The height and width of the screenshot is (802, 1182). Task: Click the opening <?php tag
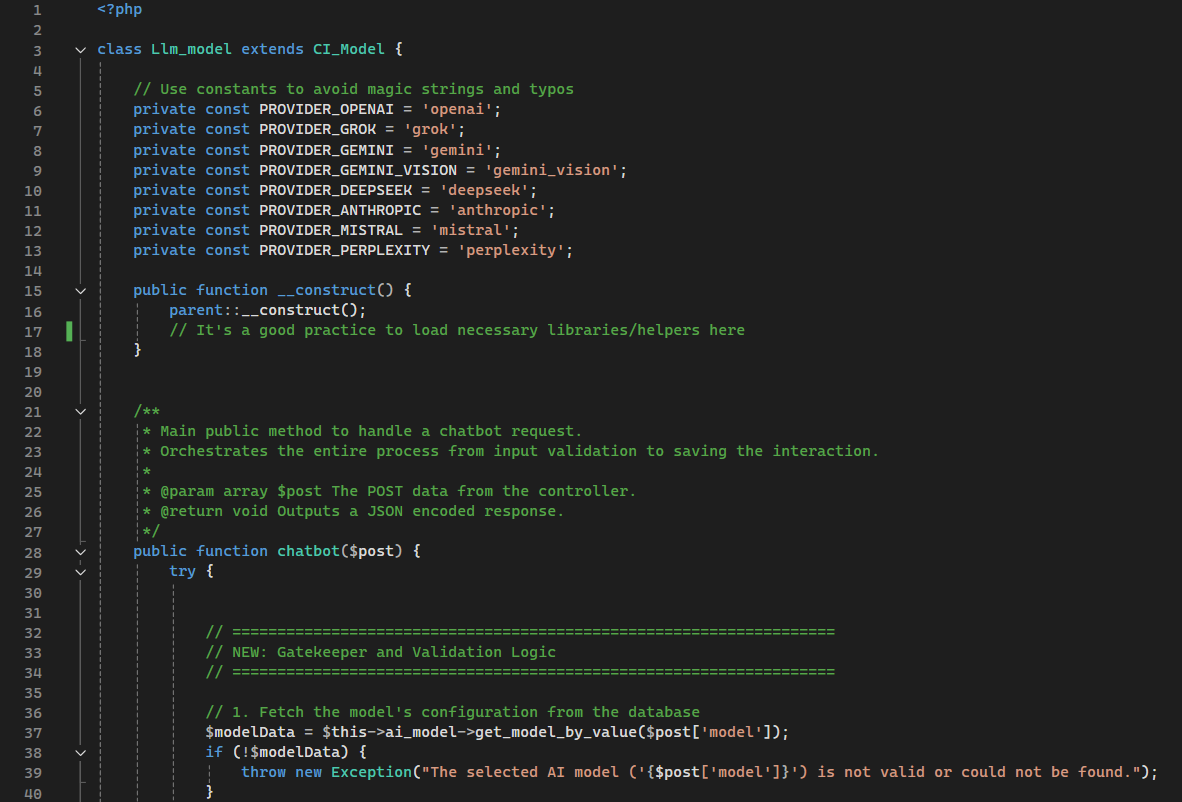point(119,9)
